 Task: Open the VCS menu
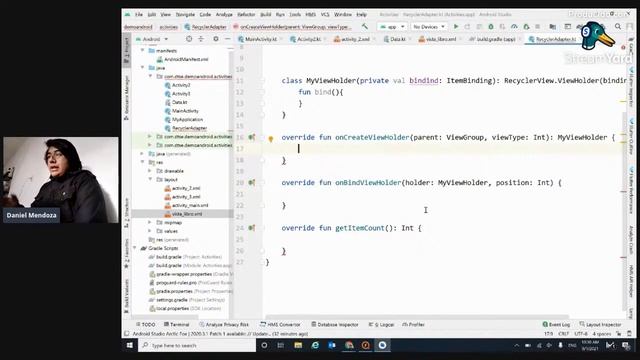click(x=325, y=14)
